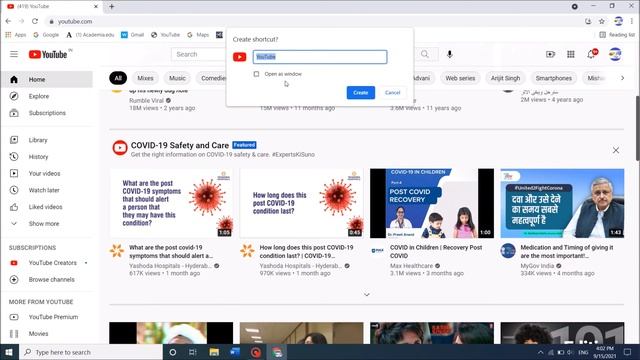The width and height of the screenshot is (640, 360).
Task: Click the browser back arrow
Action: click(8, 21)
